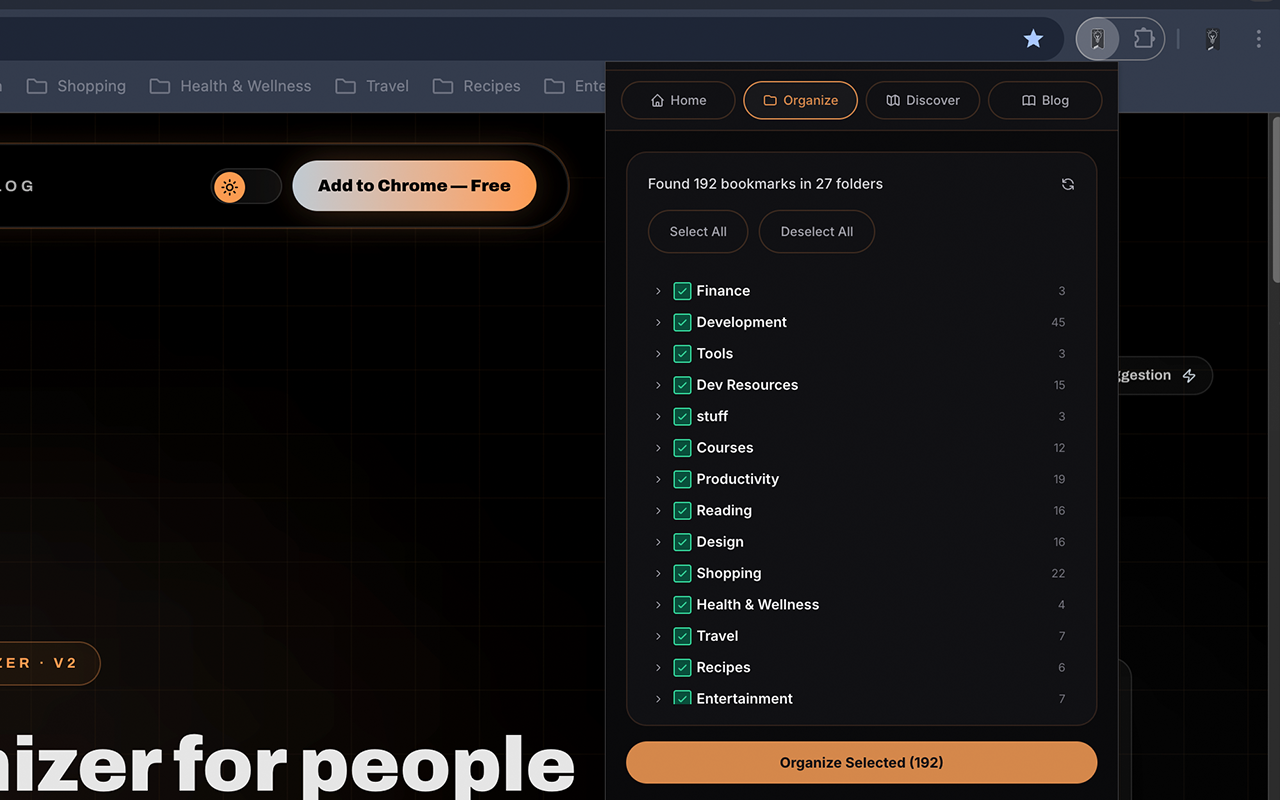Expand the Health & Wellness chevron
1280x800 pixels.
point(658,605)
